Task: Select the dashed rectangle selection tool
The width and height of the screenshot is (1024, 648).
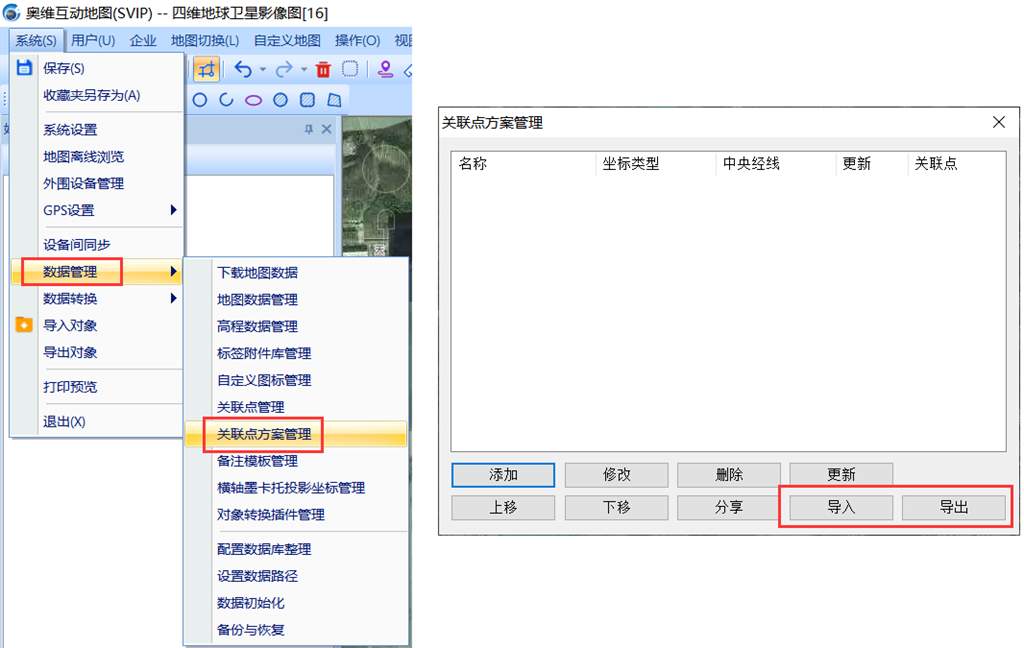Action: tap(350, 69)
